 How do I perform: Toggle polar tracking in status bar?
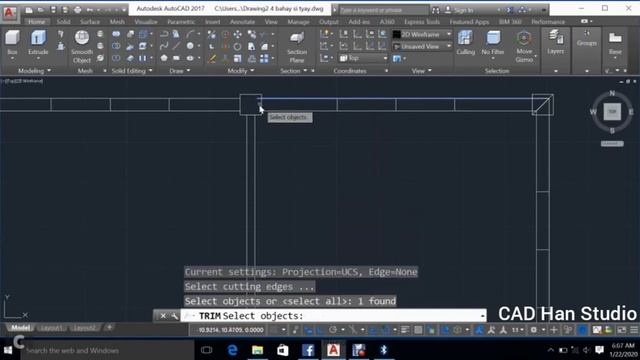[x=333, y=330]
